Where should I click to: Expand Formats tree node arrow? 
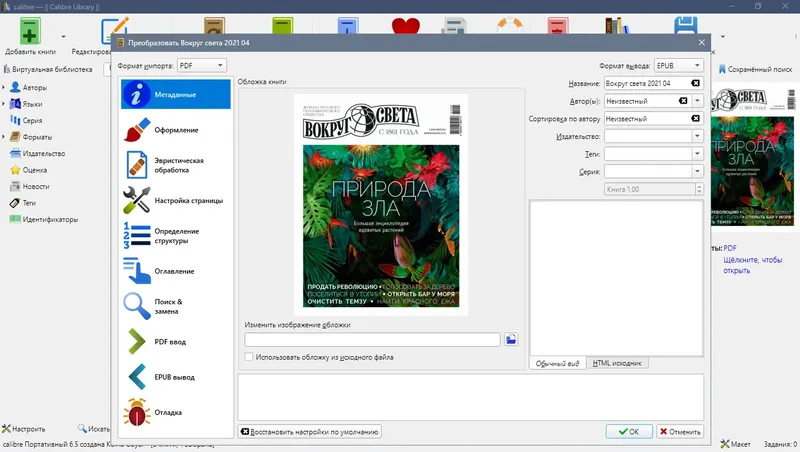4,137
